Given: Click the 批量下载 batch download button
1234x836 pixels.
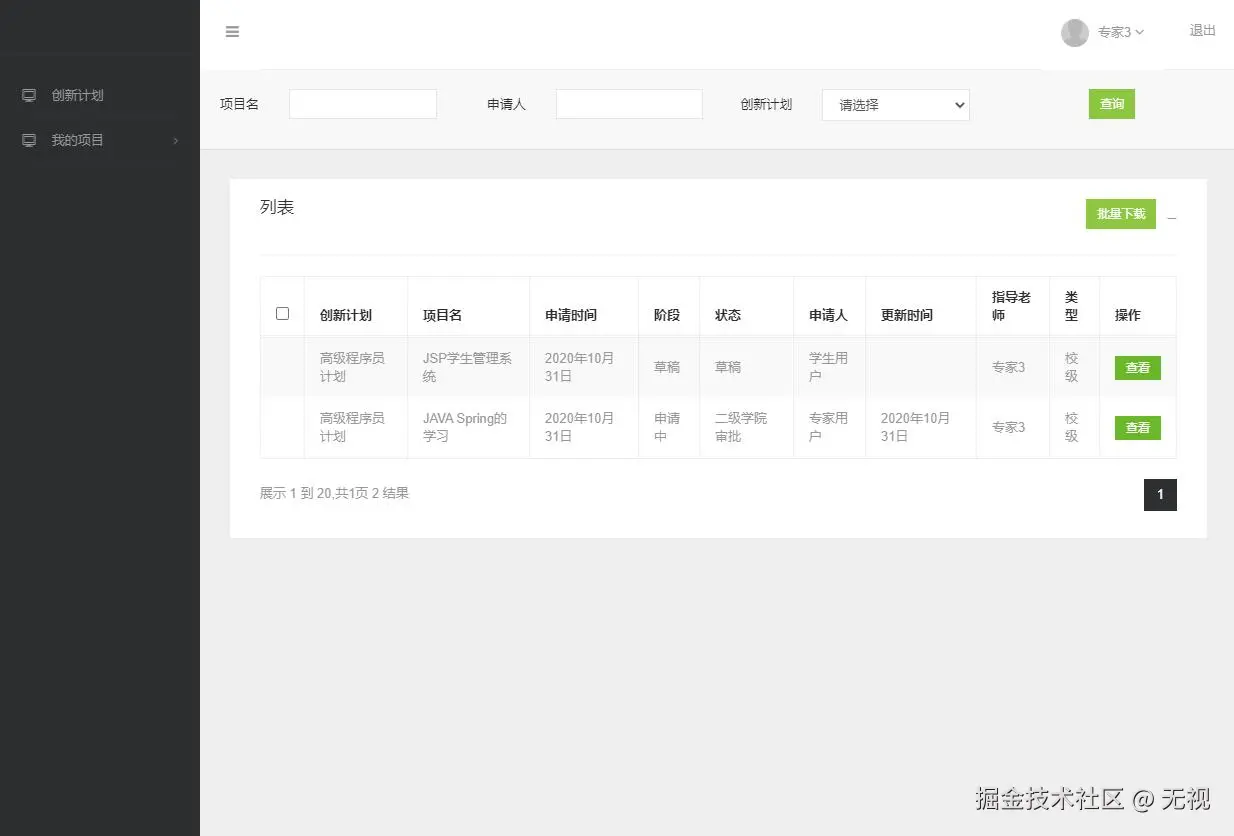Looking at the screenshot, I should (1121, 214).
